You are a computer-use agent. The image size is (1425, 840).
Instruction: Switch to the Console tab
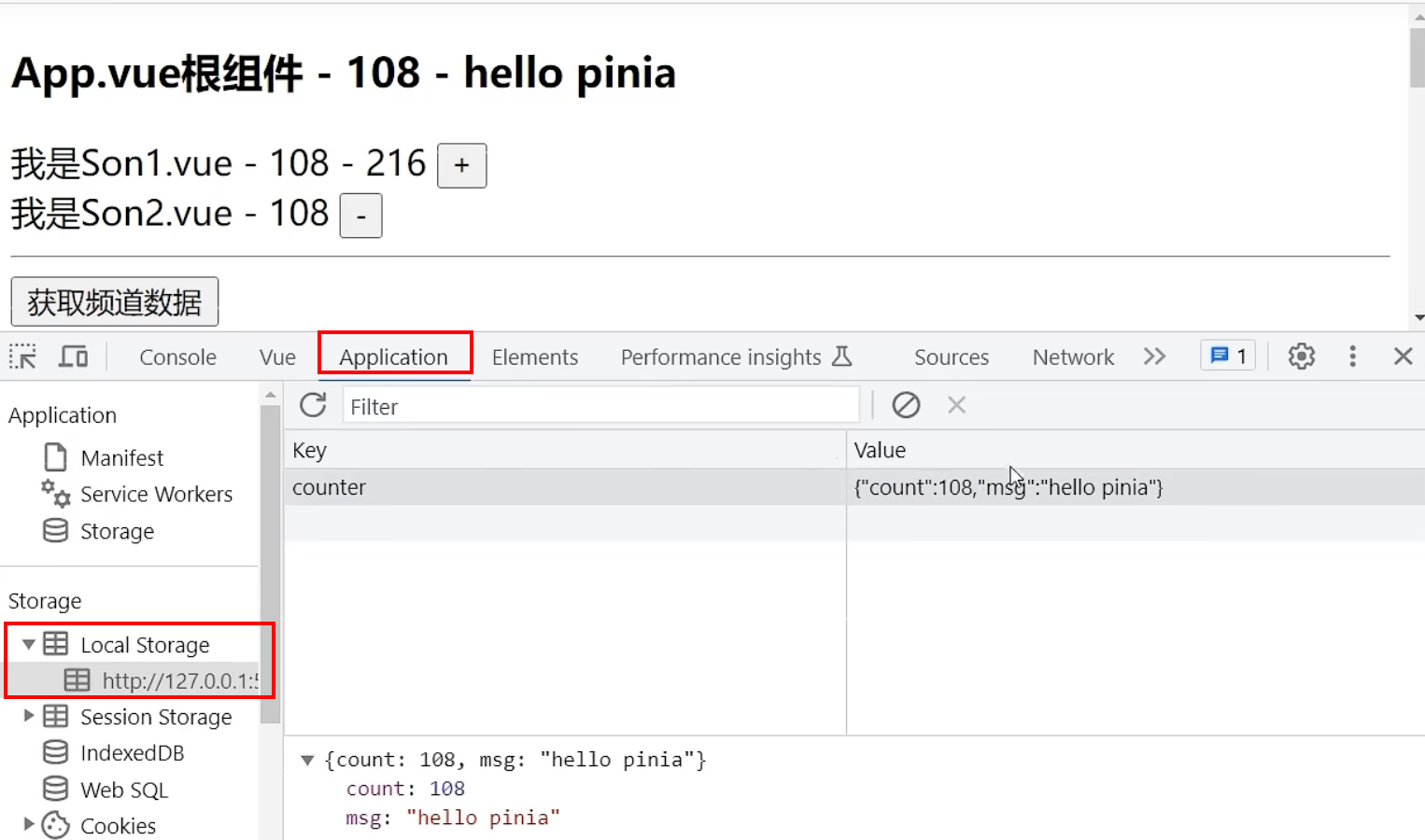(x=177, y=357)
